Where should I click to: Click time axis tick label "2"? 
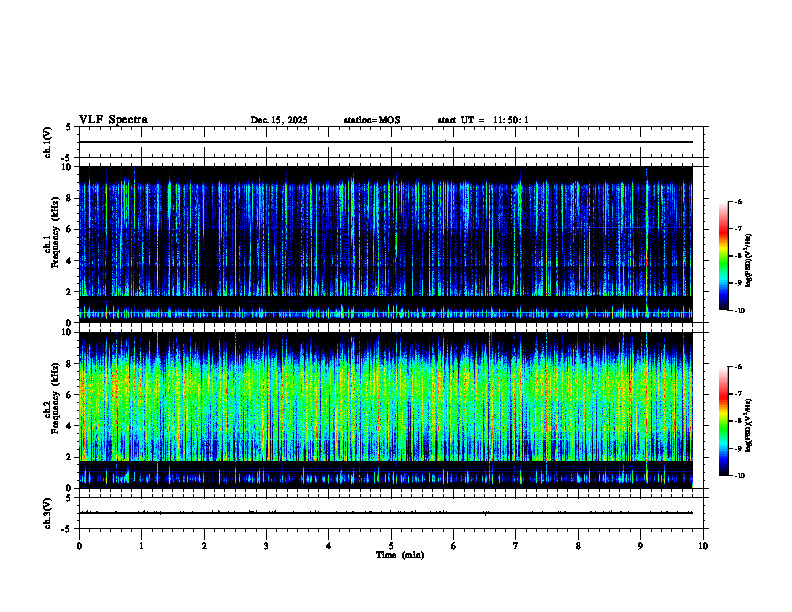pyautogui.click(x=204, y=546)
